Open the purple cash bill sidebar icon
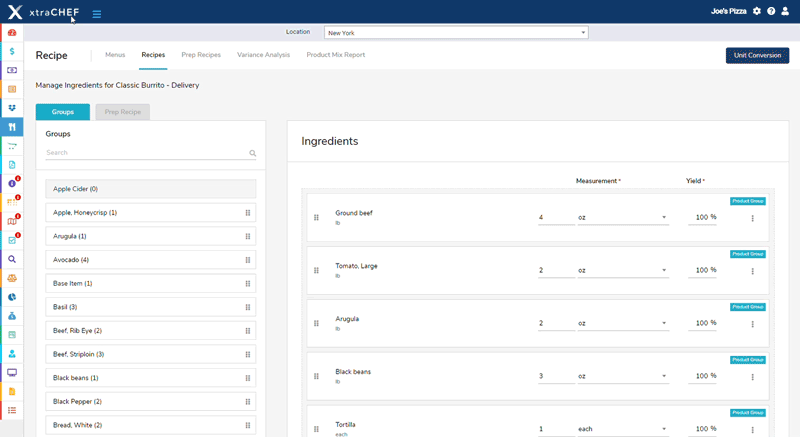Screen dimensions: 800x437 12,70
